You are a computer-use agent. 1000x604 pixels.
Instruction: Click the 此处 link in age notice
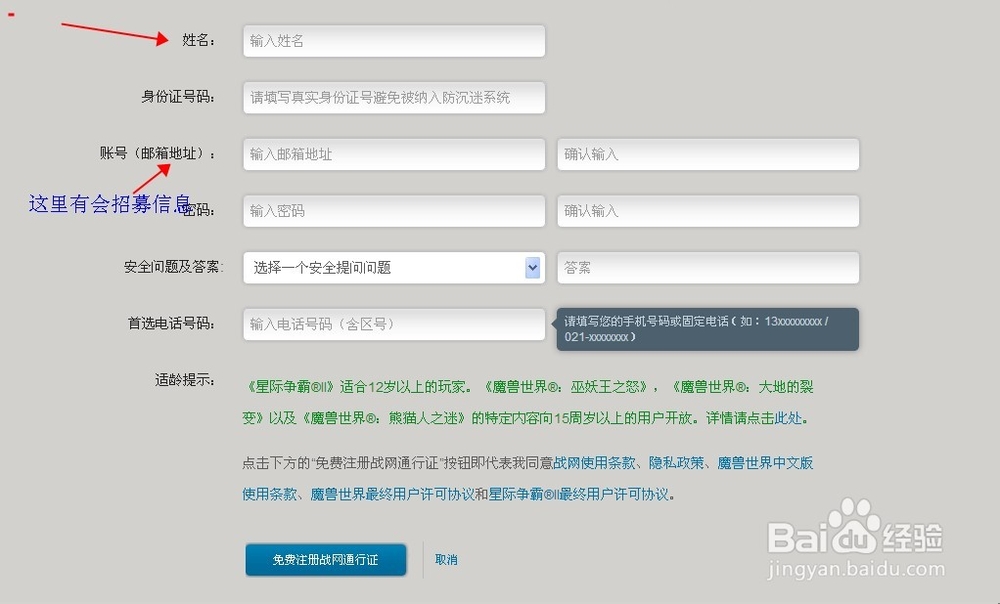788,418
